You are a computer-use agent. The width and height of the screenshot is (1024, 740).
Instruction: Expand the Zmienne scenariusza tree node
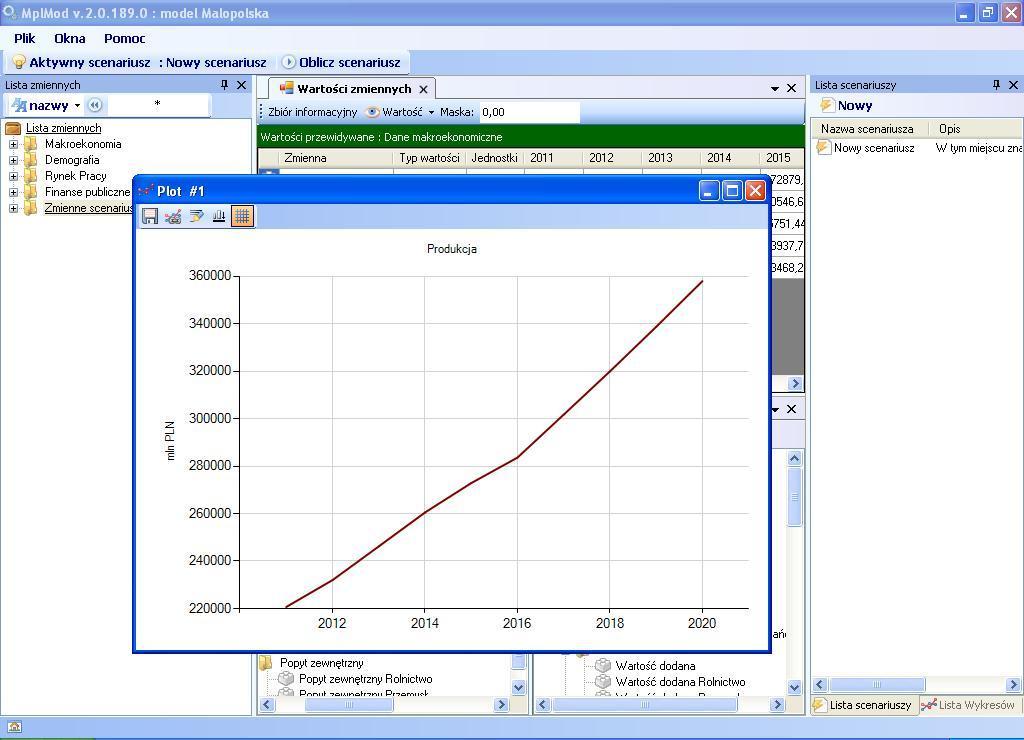[13, 208]
